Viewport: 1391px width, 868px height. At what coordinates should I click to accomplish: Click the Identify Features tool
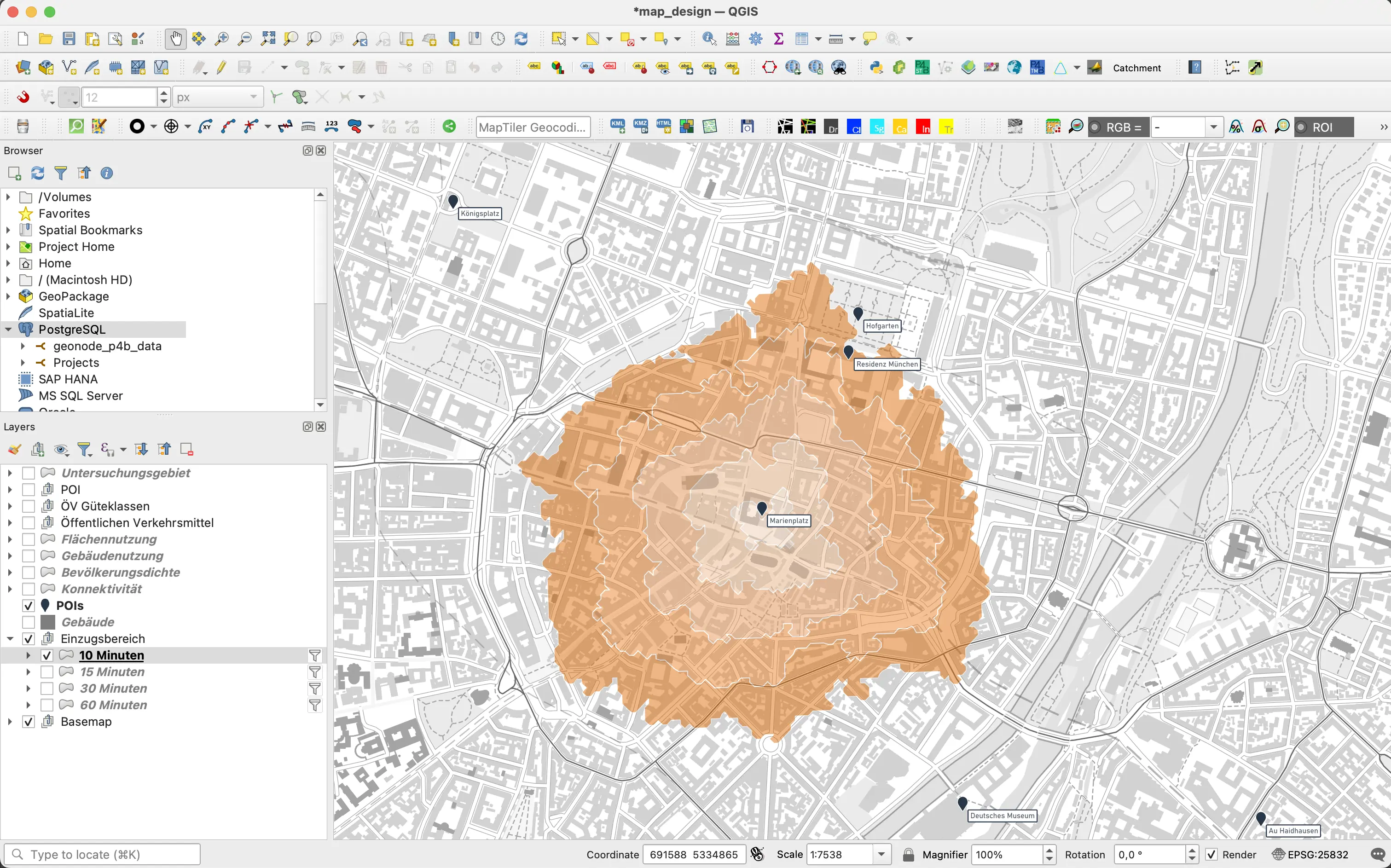pyautogui.click(x=709, y=39)
